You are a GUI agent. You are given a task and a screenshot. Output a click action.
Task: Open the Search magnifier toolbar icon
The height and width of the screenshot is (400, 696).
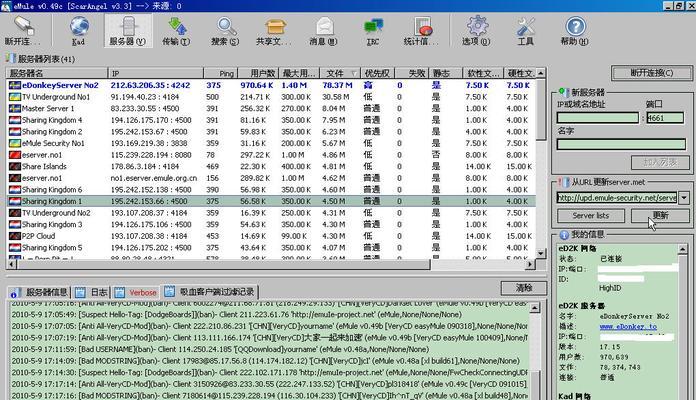coord(226,26)
